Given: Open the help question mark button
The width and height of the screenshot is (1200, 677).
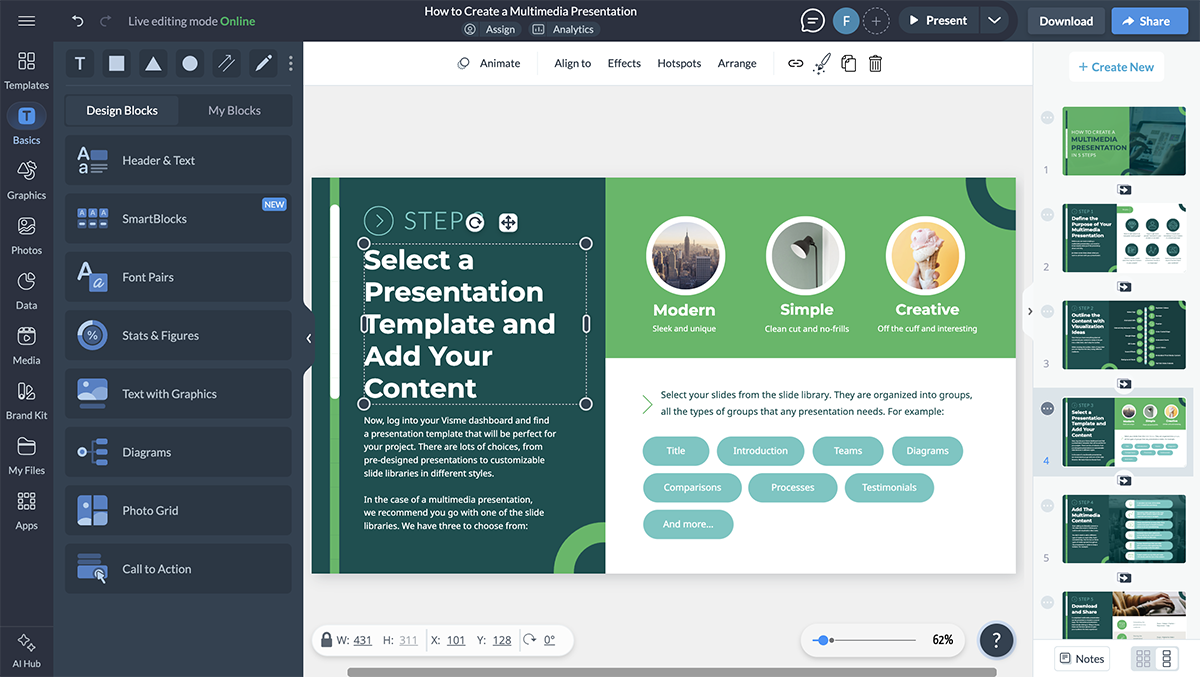Looking at the screenshot, I should point(996,640).
